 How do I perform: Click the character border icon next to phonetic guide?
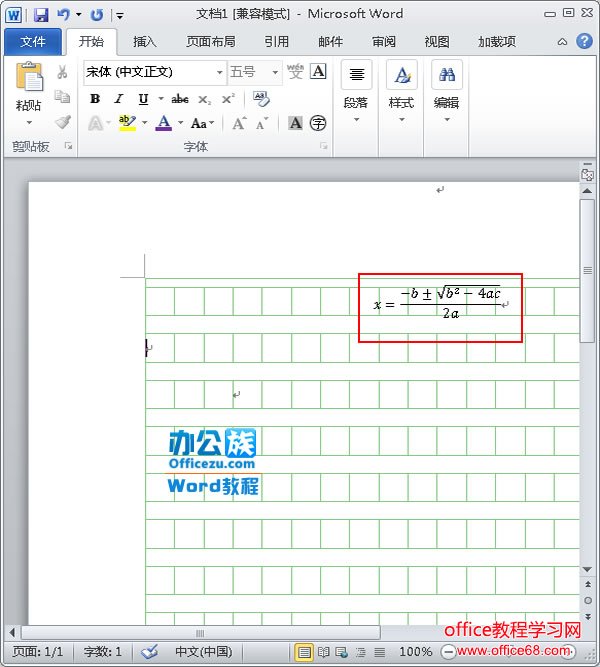318,71
